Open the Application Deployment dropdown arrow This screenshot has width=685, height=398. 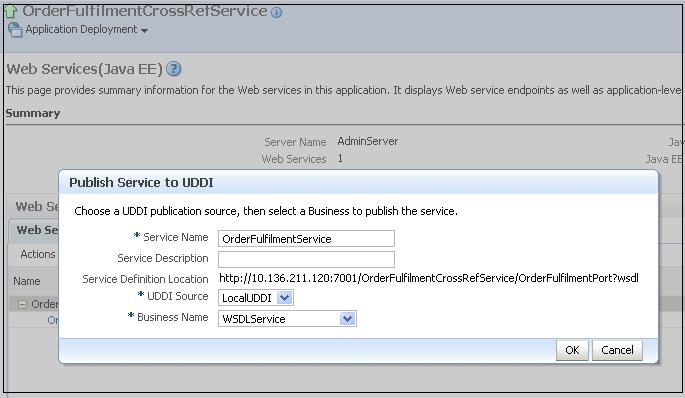point(144,31)
